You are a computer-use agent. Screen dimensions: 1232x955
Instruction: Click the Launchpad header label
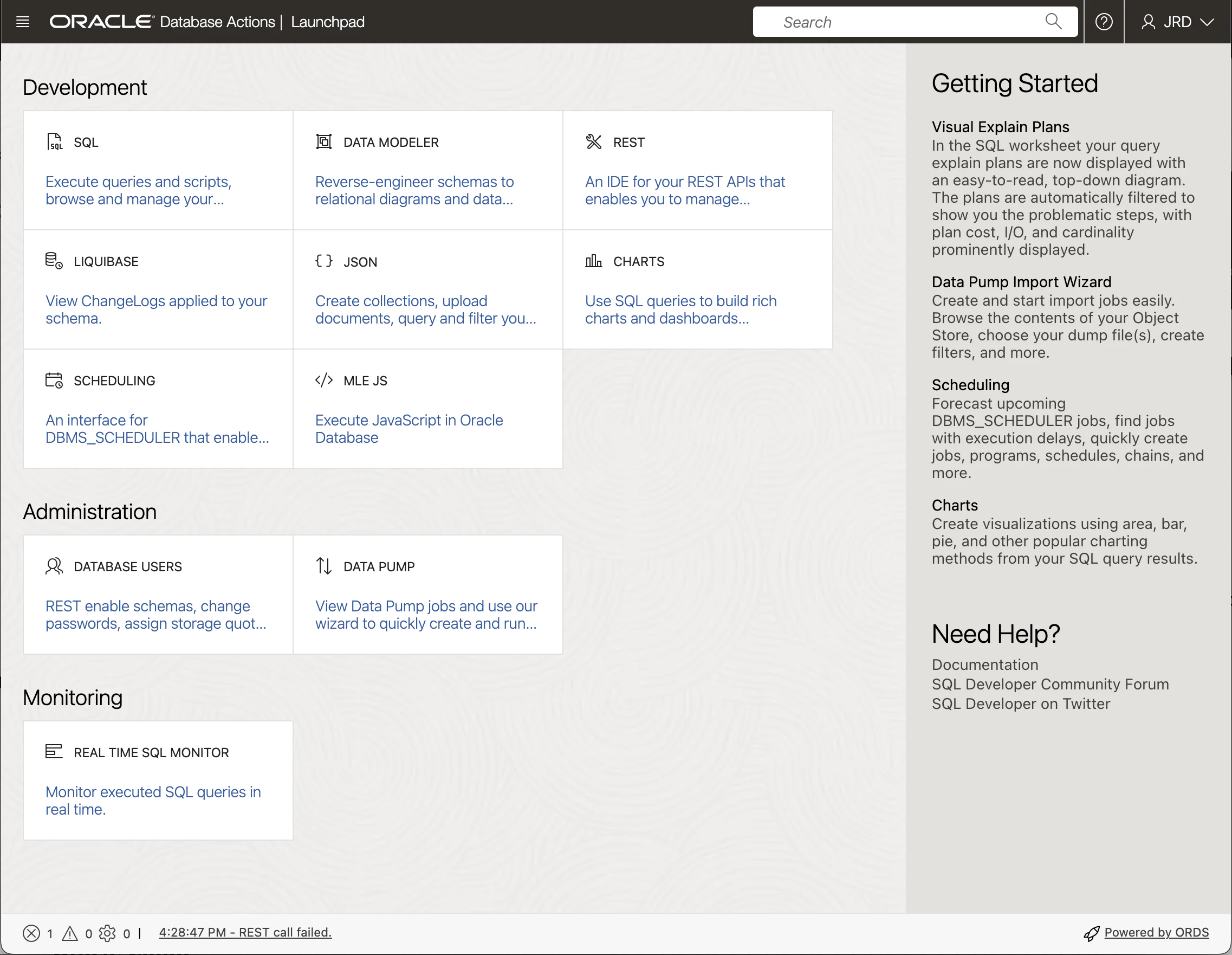coord(328,22)
